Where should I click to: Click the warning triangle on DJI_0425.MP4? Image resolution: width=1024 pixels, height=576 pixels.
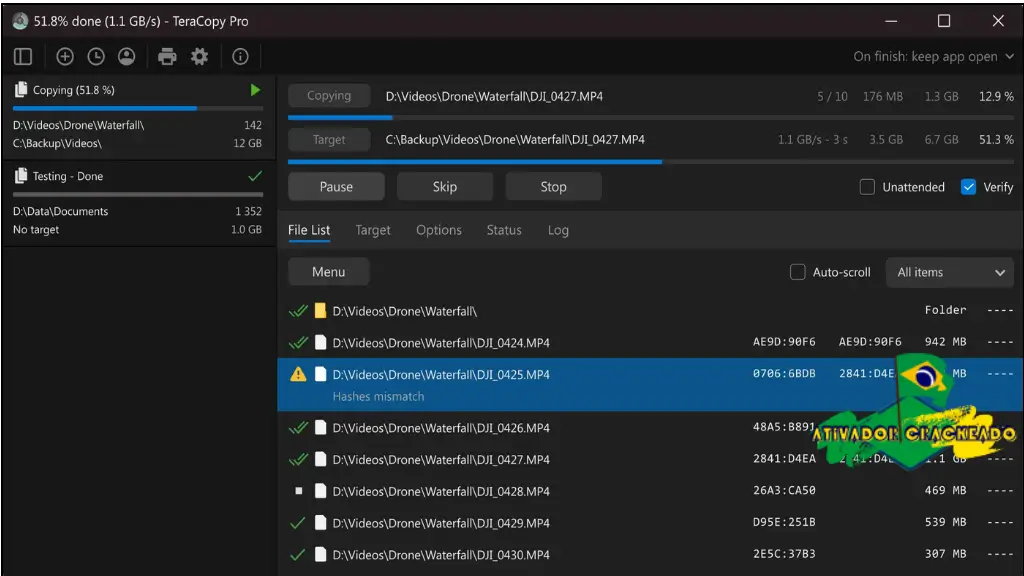298,374
